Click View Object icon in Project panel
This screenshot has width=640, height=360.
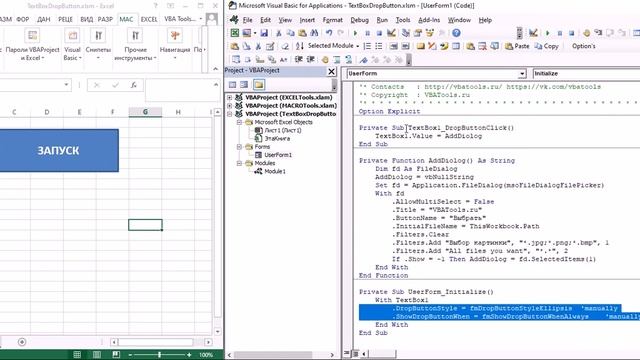click(244, 84)
